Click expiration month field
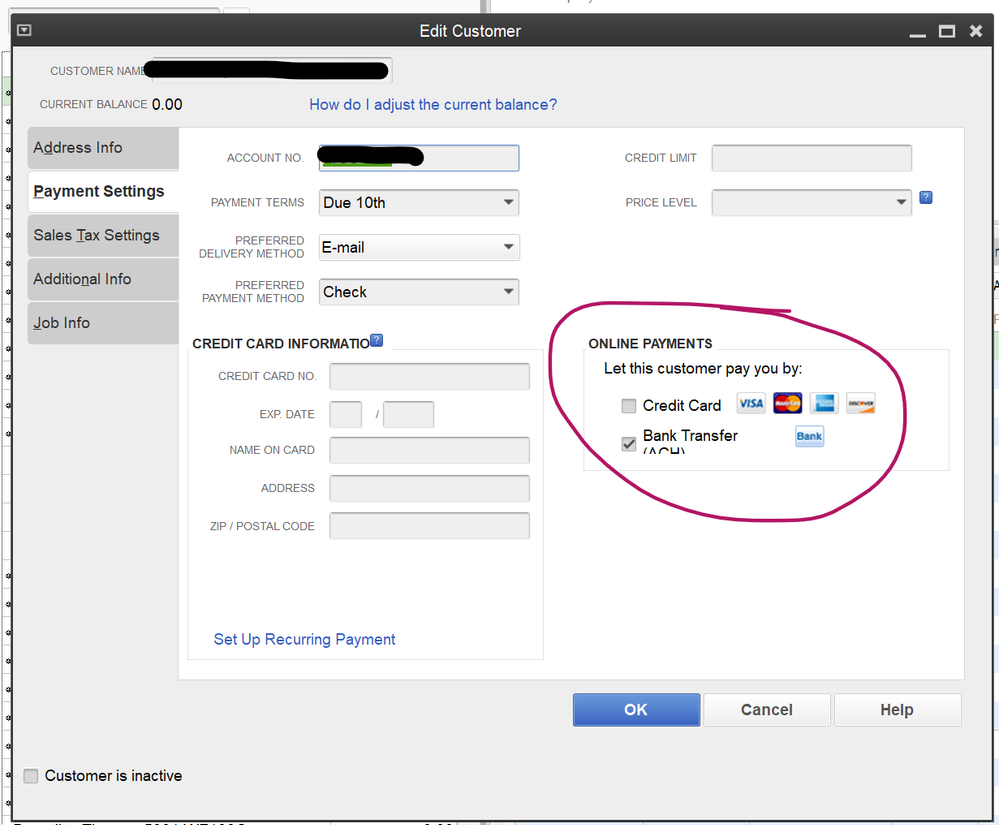Screen dimensions: 999x825 [345, 414]
